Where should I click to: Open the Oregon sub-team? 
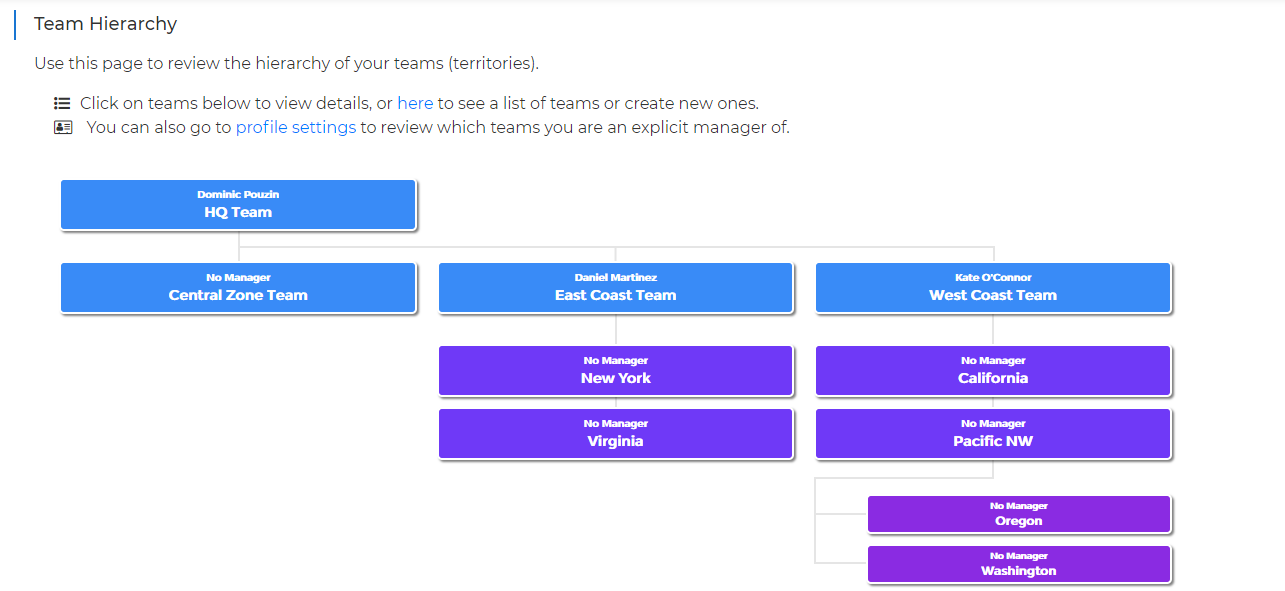(1019, 514)
